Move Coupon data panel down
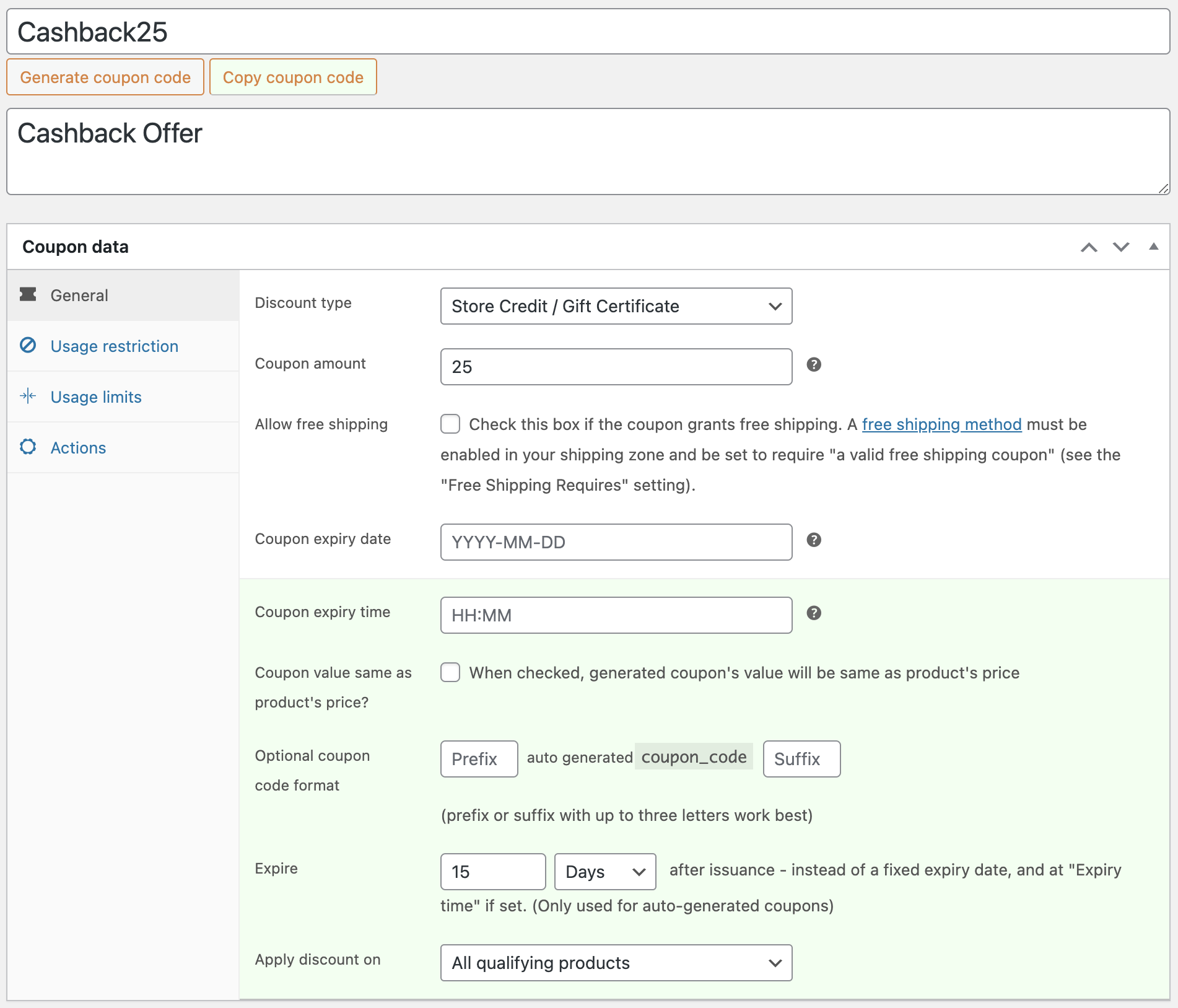Viewport: 1178px width, 1008px height. tap(1121, 247)
